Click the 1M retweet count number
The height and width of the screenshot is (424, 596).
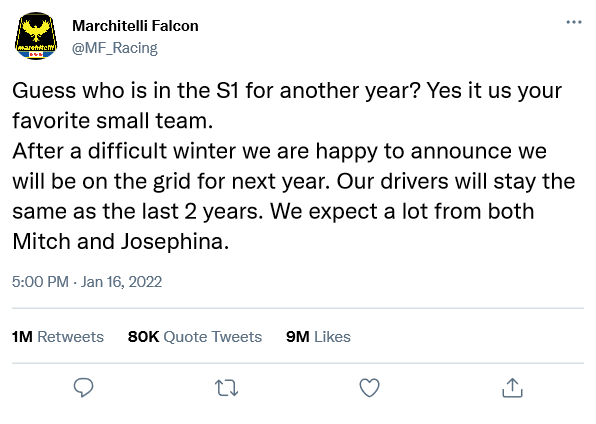coord(22,337)
